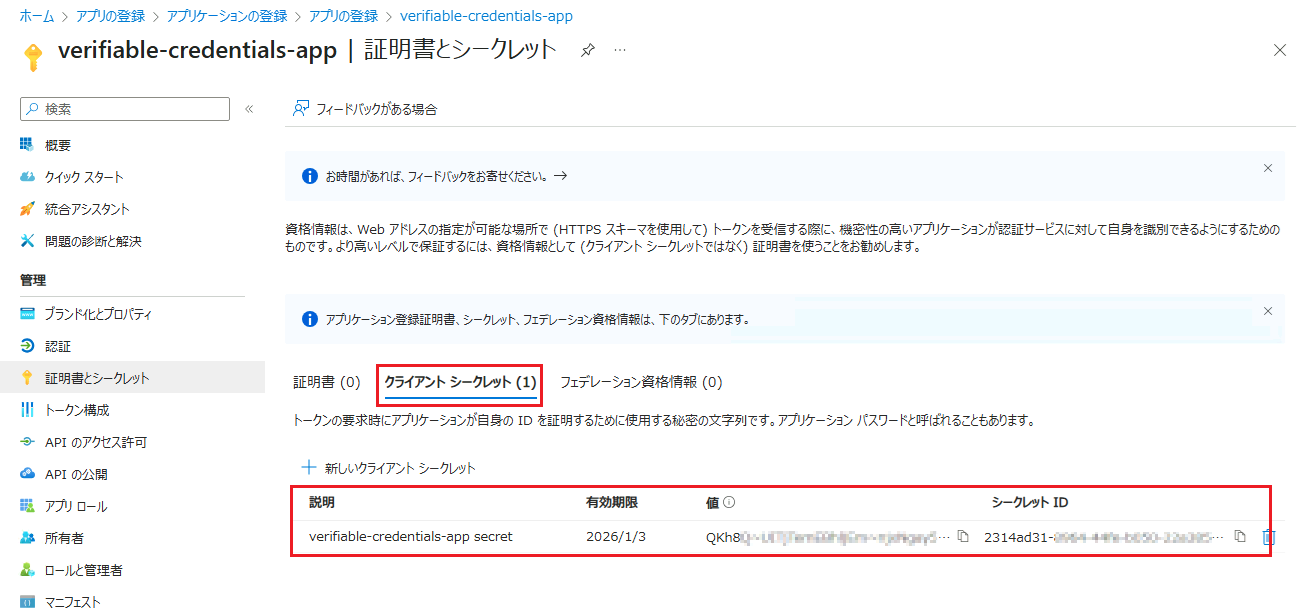Copy the secret ID to clipboard

coord(1239,537)
